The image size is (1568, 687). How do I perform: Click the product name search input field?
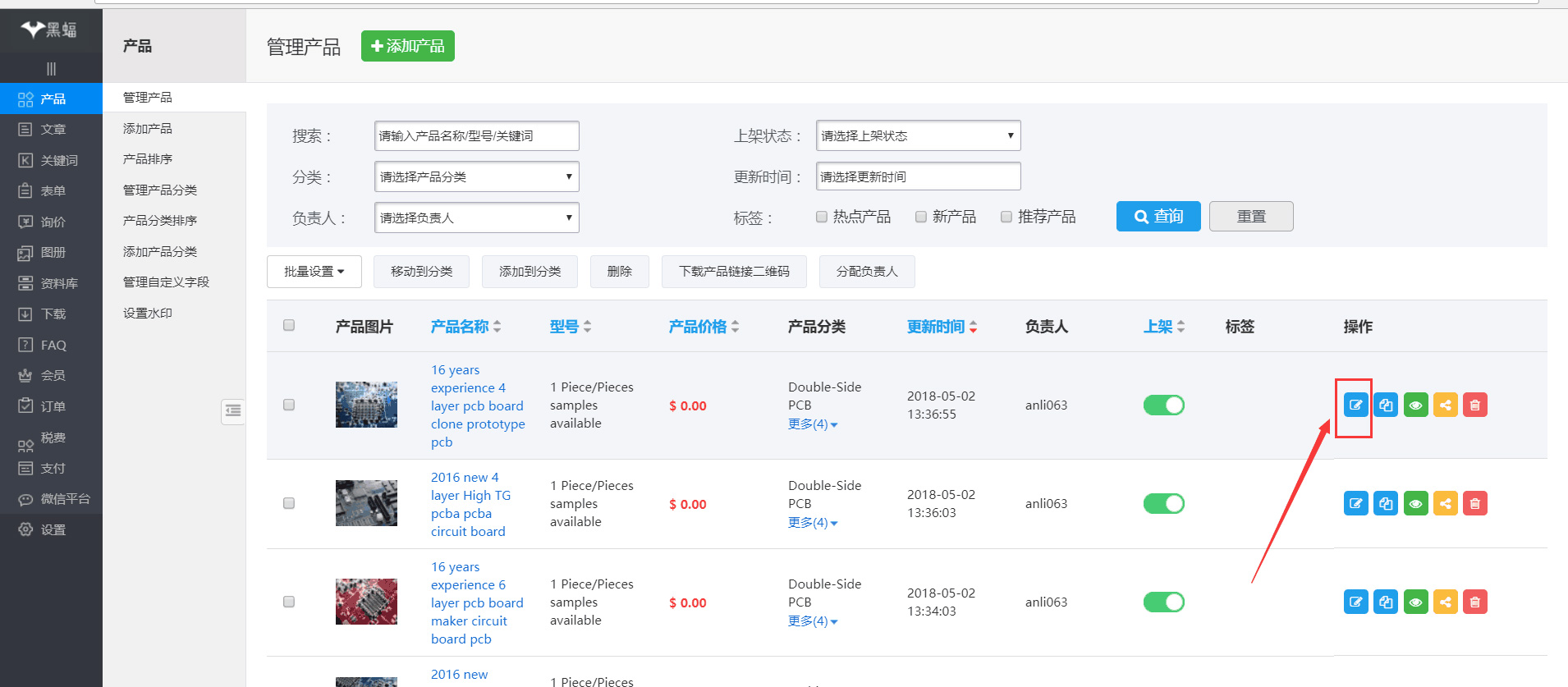(x=476, y=136)
